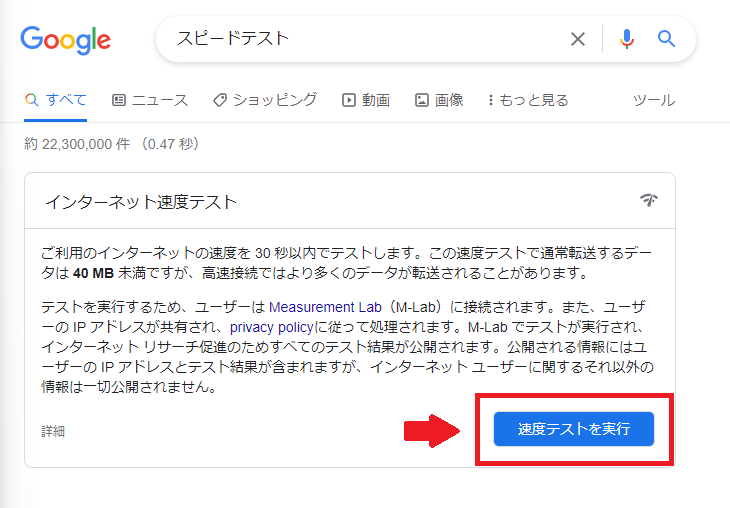Image resolution: width=730 pixels, height=508 pixels.
Task: Open the Measurement Lab link
Action: [325, 307]
